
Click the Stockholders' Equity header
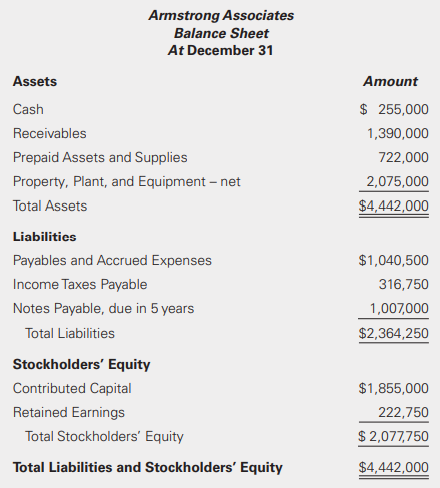pos(81,364)
